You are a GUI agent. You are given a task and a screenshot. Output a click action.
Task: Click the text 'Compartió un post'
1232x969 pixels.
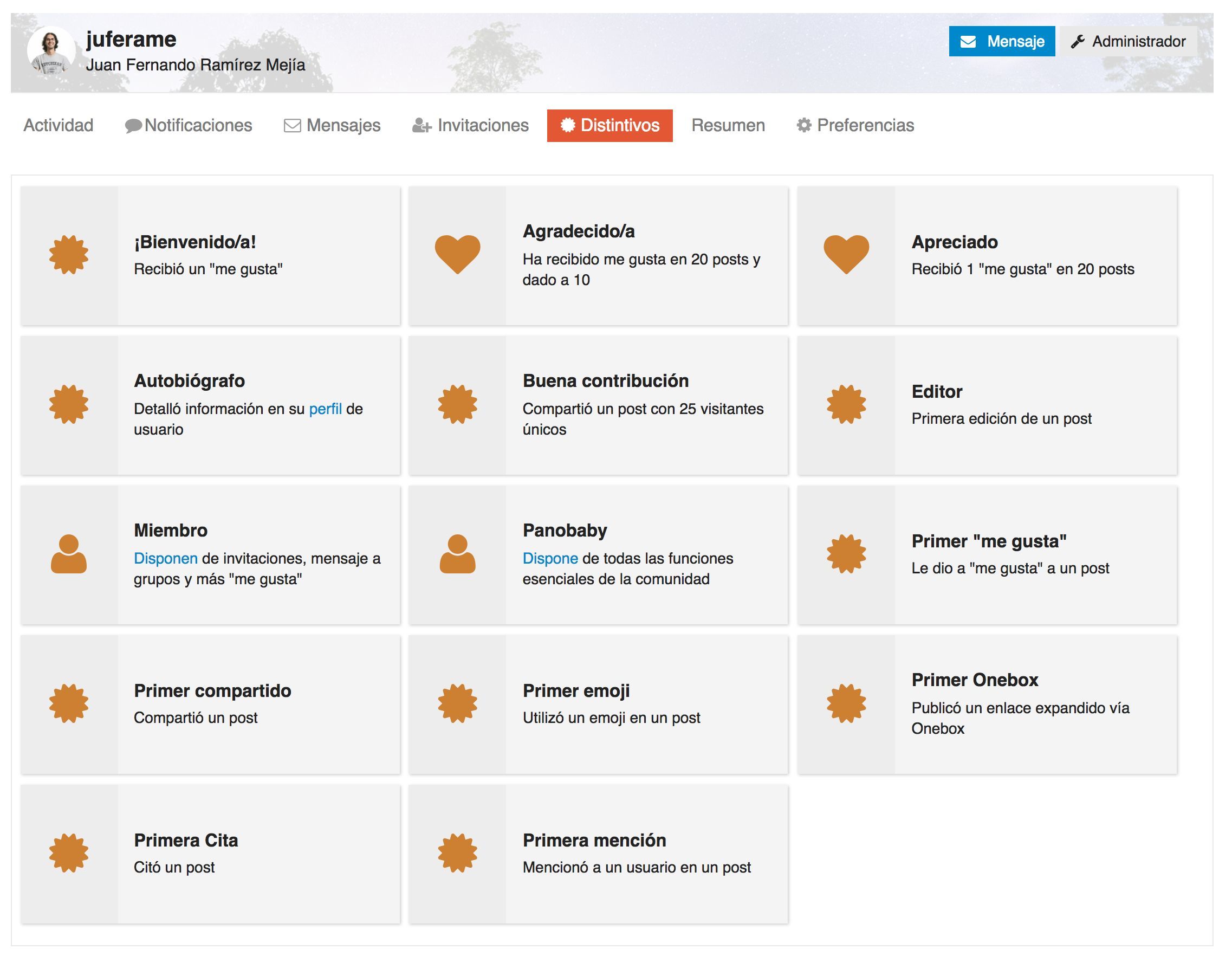[x=196, y=718]
